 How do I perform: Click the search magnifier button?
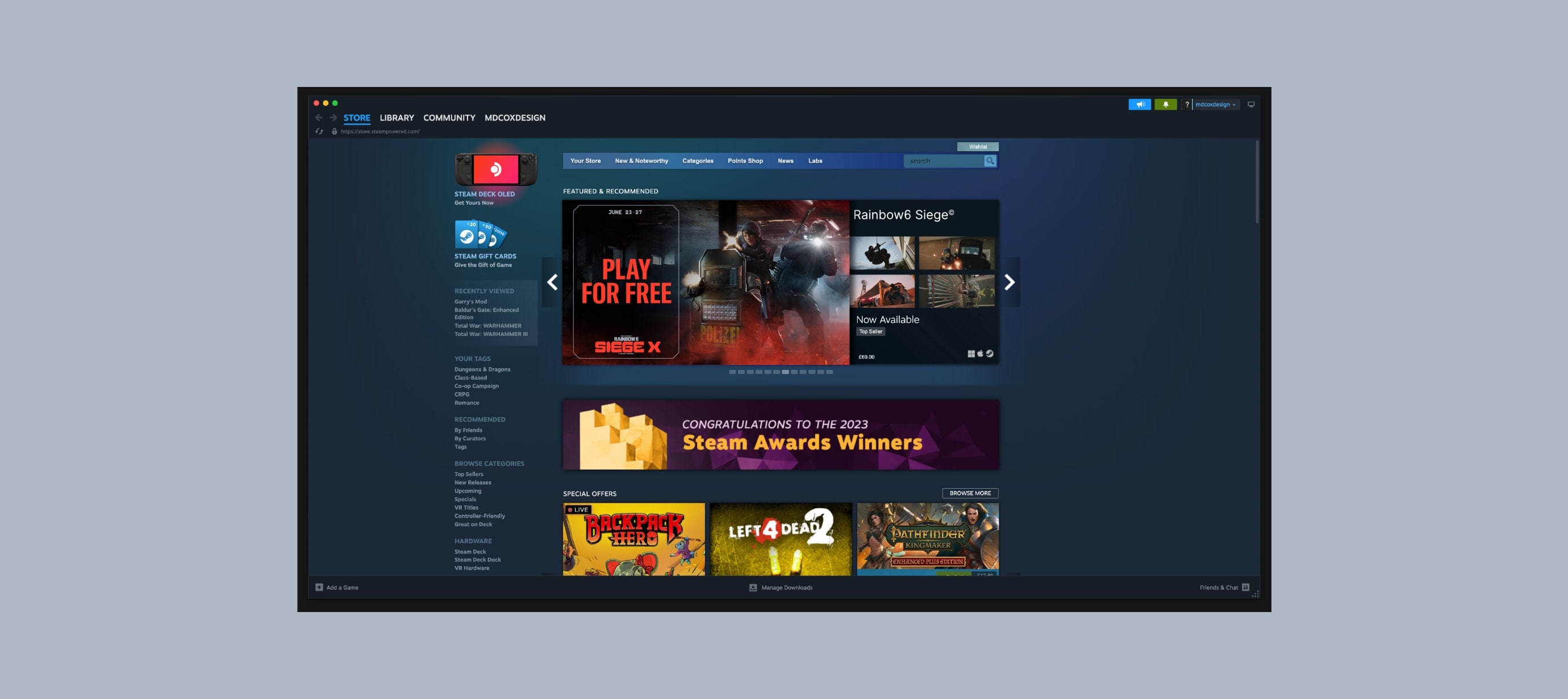[x=990, y=161]
